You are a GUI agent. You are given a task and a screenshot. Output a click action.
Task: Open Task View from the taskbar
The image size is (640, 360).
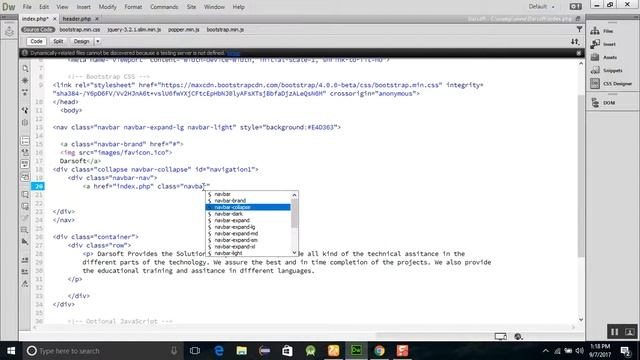tap(195, 351)
